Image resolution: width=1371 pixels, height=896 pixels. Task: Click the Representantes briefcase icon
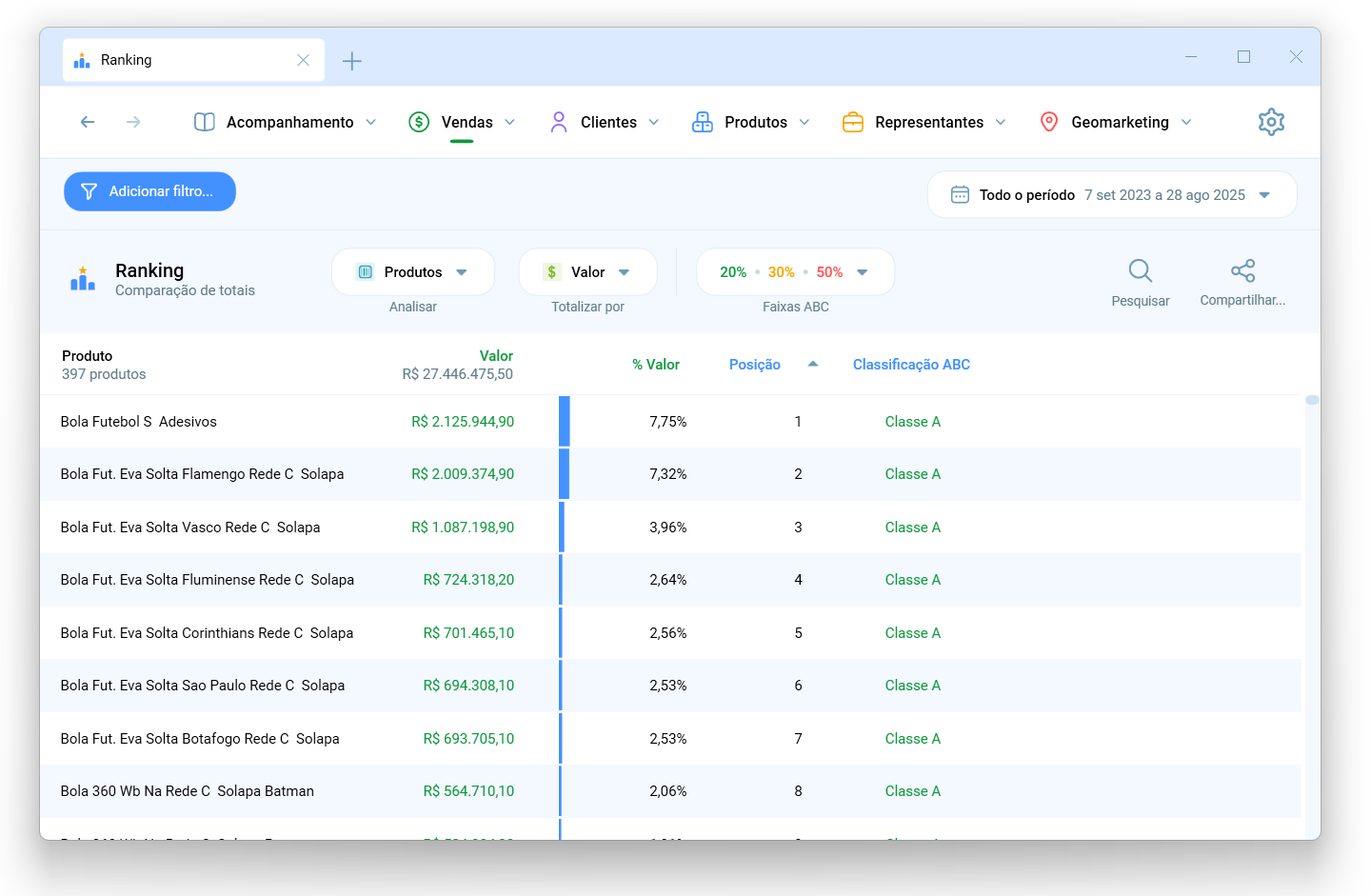tap(853, 122)
